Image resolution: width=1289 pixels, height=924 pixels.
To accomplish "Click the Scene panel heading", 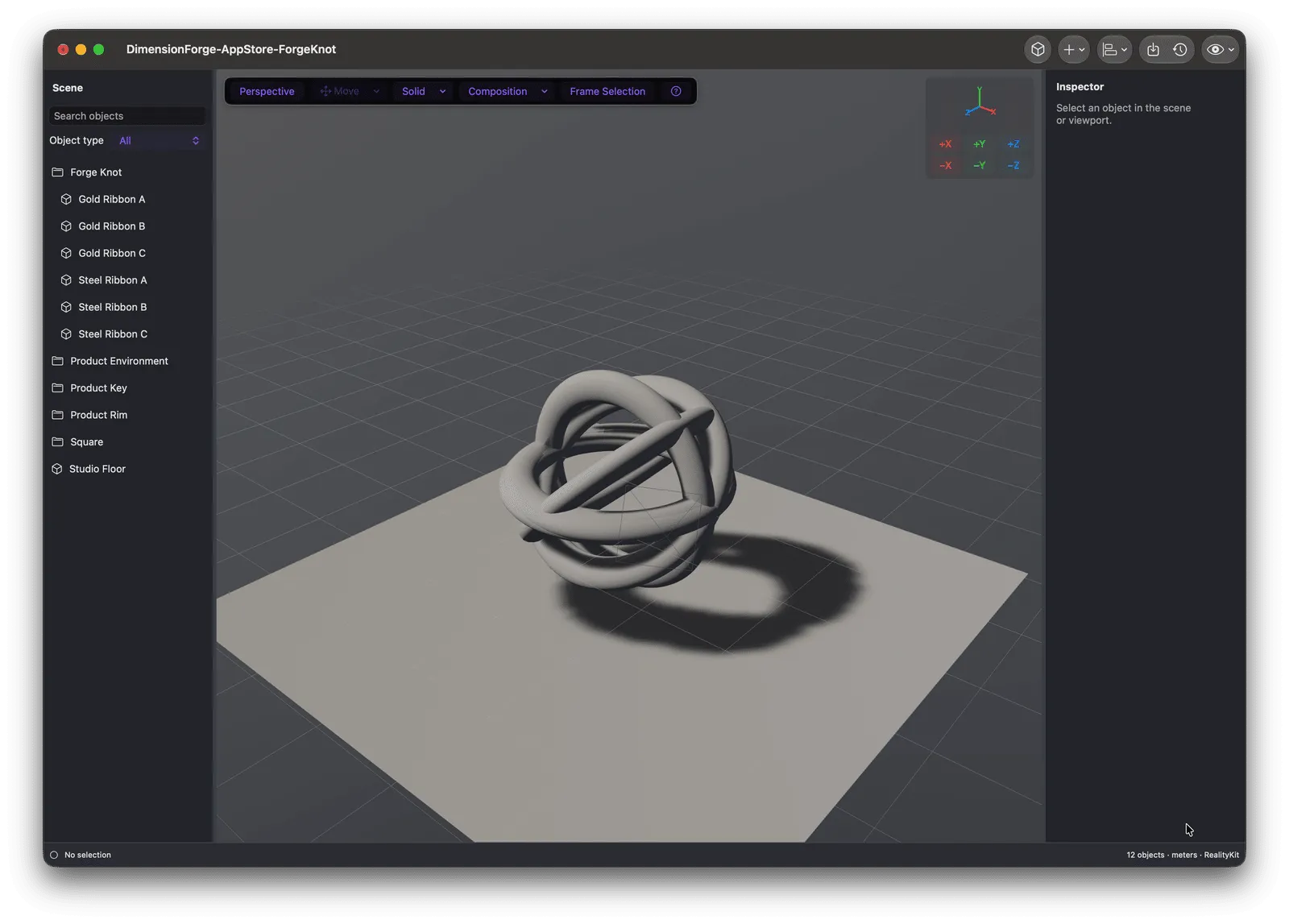I will pos(68,89).
